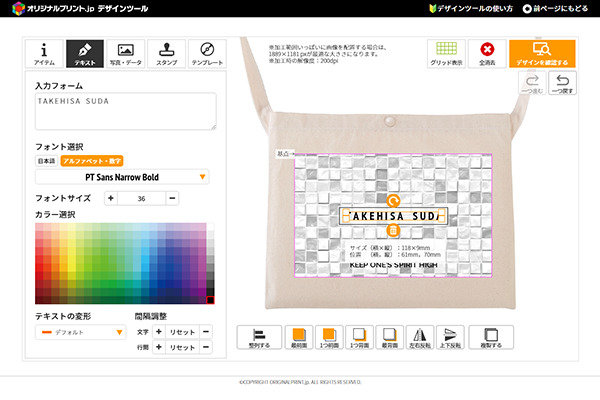Open the スタンプ (stamp) panel icon
Viewport: 600px width, 400px height.
[x=166, y=53]
